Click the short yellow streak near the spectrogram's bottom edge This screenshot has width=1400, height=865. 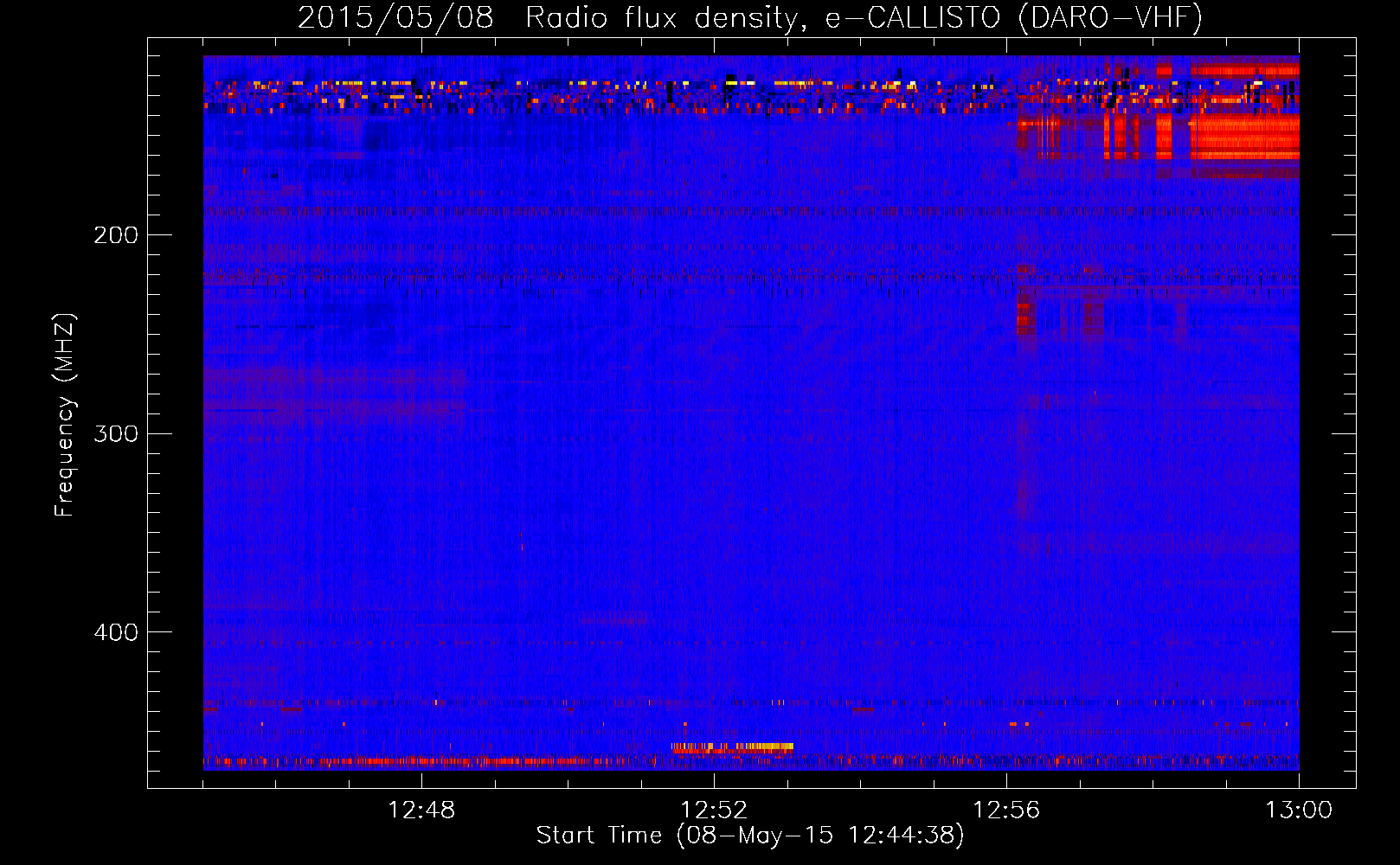tap(732, 747)
